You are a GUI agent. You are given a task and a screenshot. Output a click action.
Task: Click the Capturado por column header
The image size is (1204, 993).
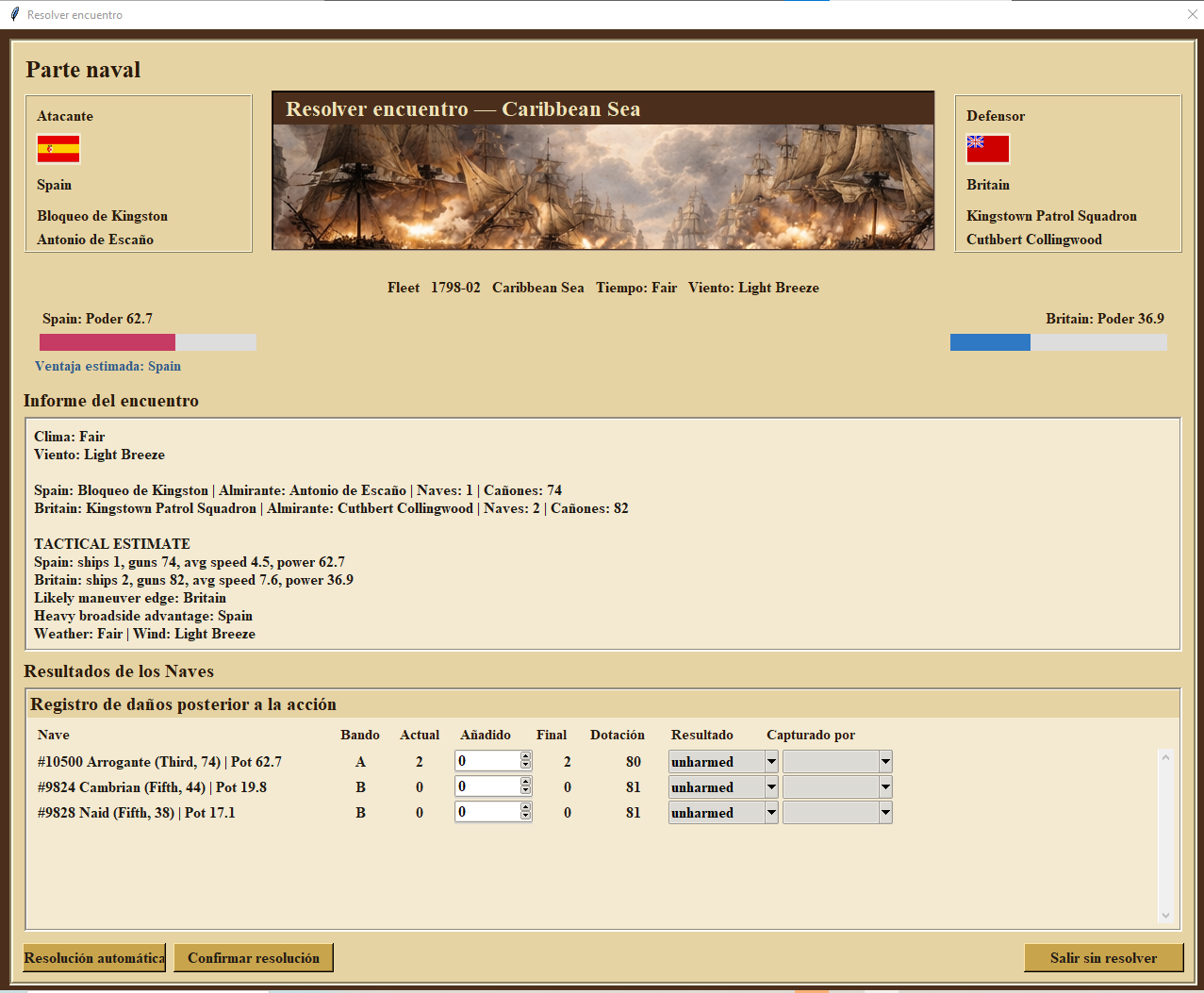tap(811, 736)
